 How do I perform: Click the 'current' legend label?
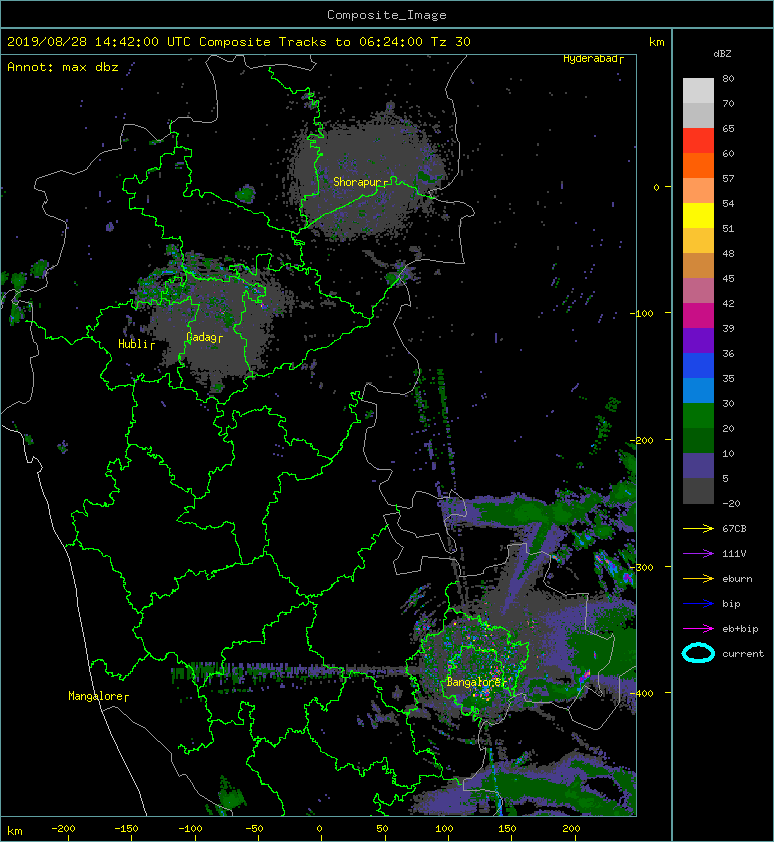click(743, 654)
